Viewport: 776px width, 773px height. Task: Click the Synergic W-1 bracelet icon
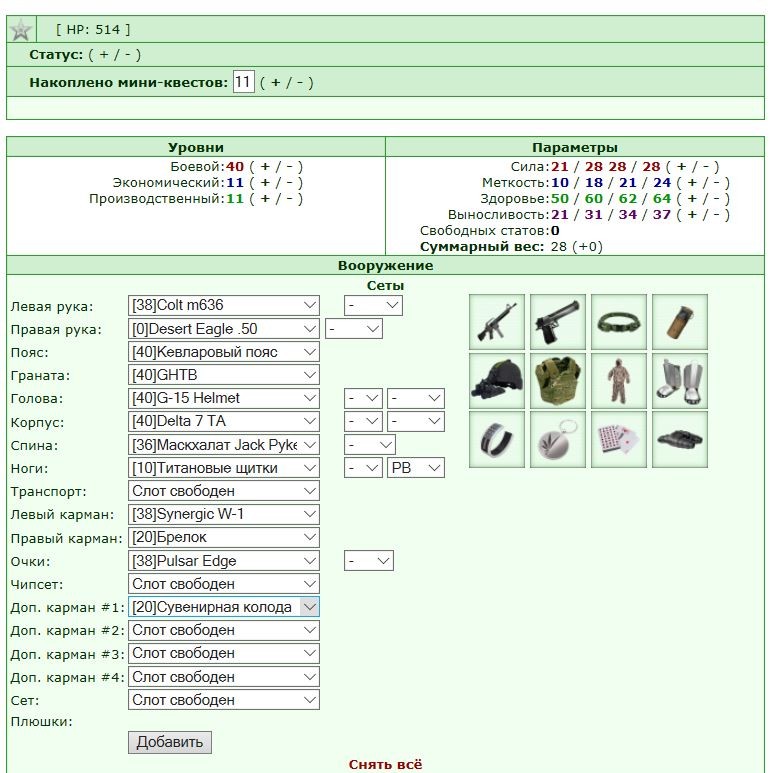coord(496,439)
